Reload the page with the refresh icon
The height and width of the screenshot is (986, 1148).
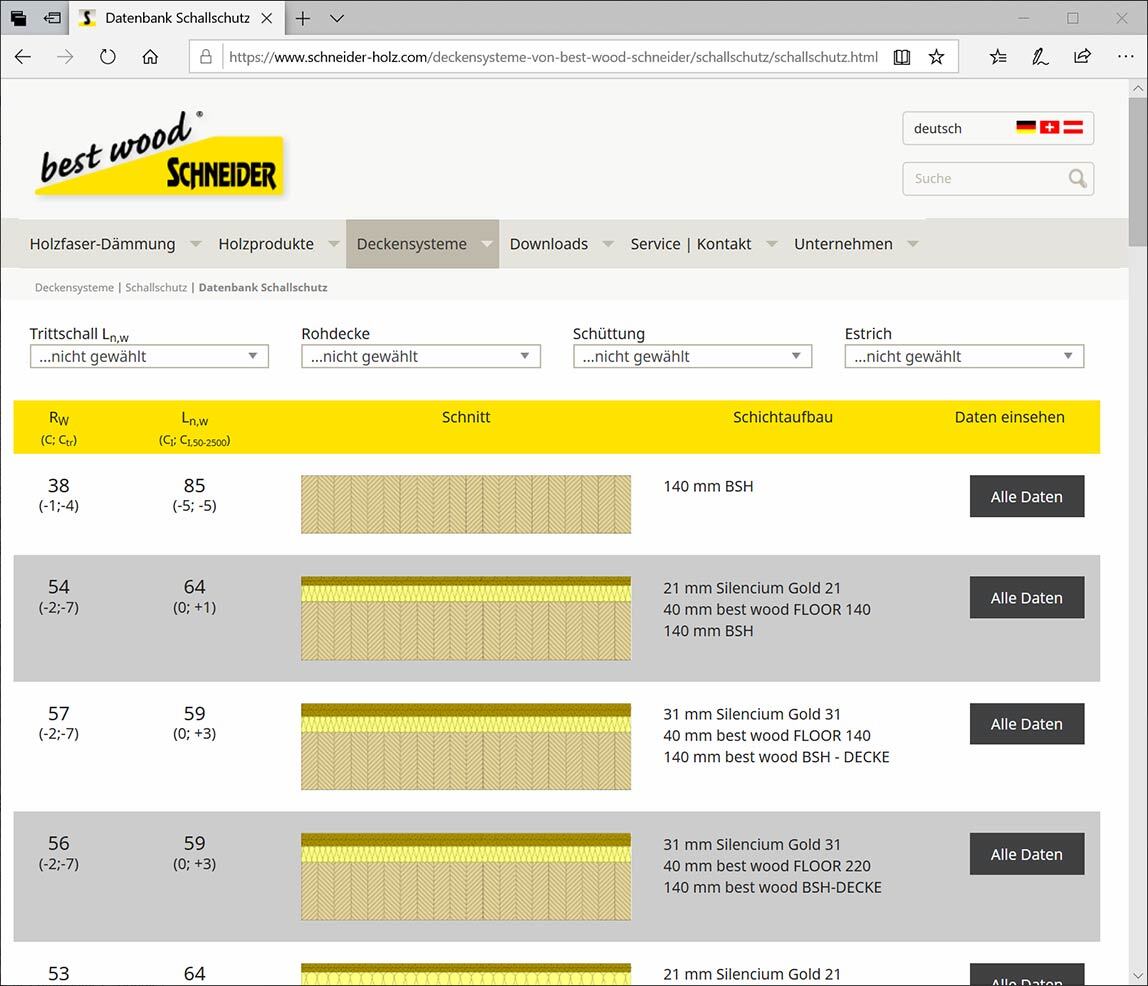(x=108, y=56)
